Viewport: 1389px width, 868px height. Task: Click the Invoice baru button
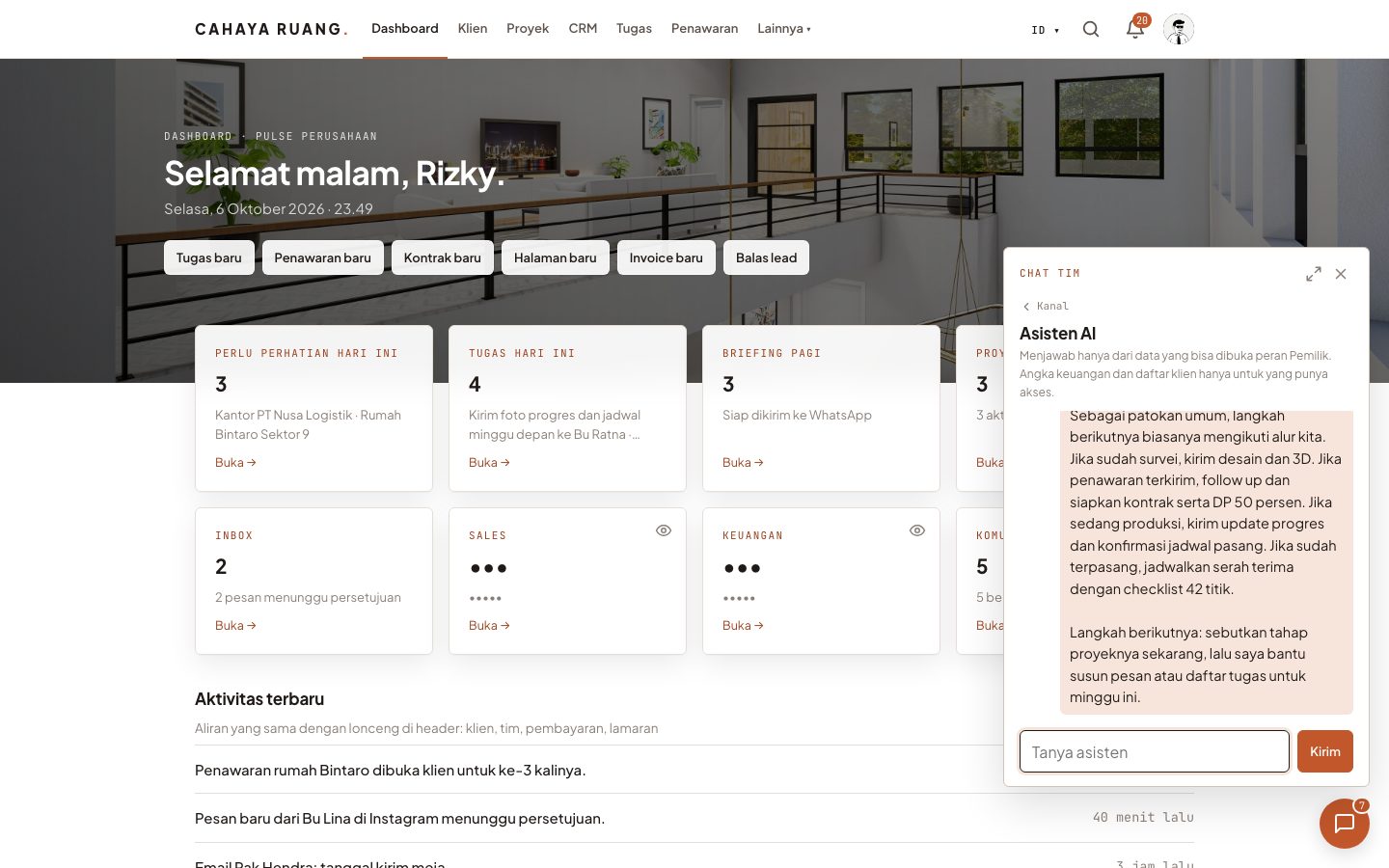point(667,258)
